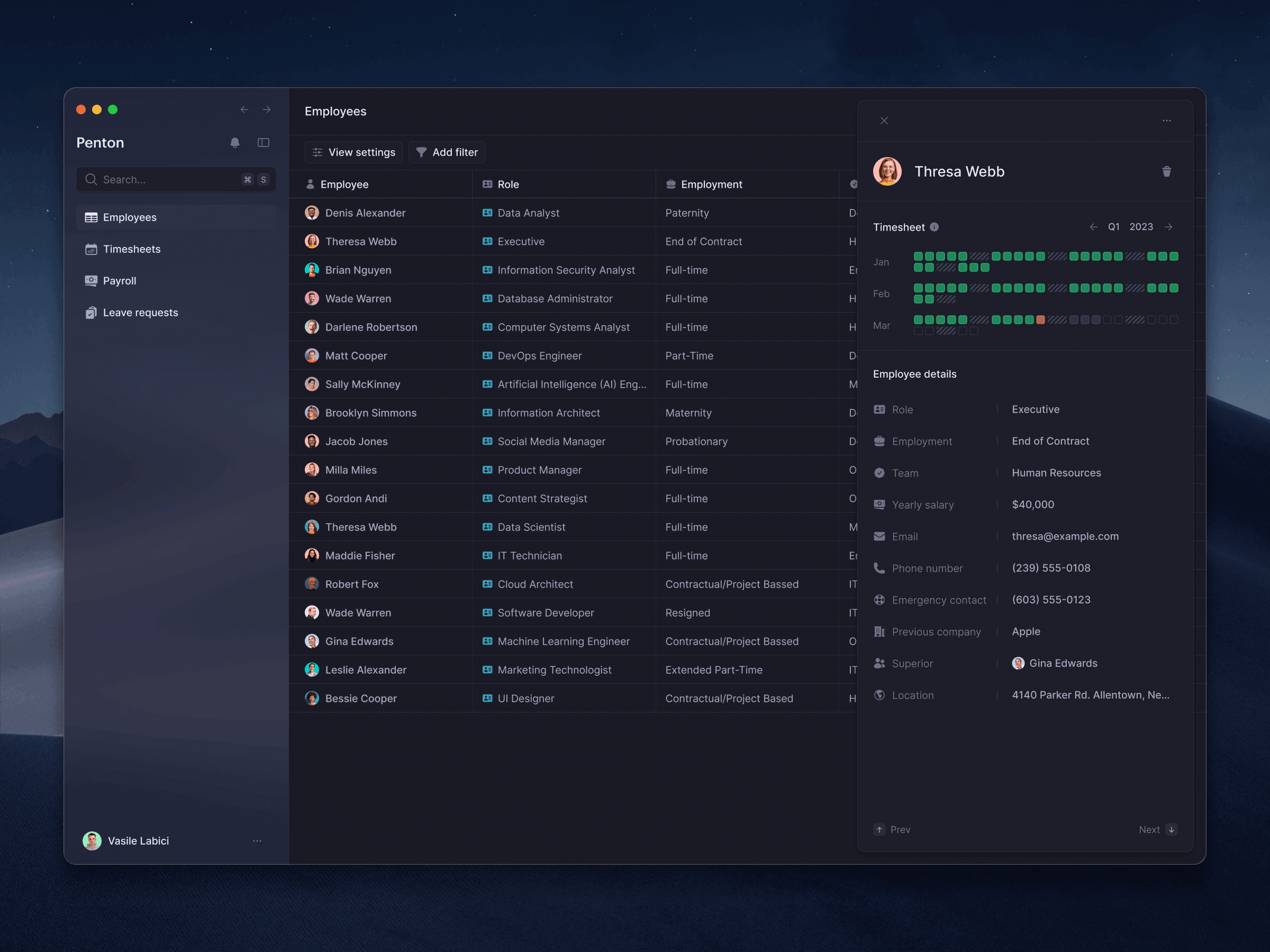Click Gina Edwards superior name
Viewport: 1270px width, 952px height.
pyautogui.click(x=1063, y=663)
